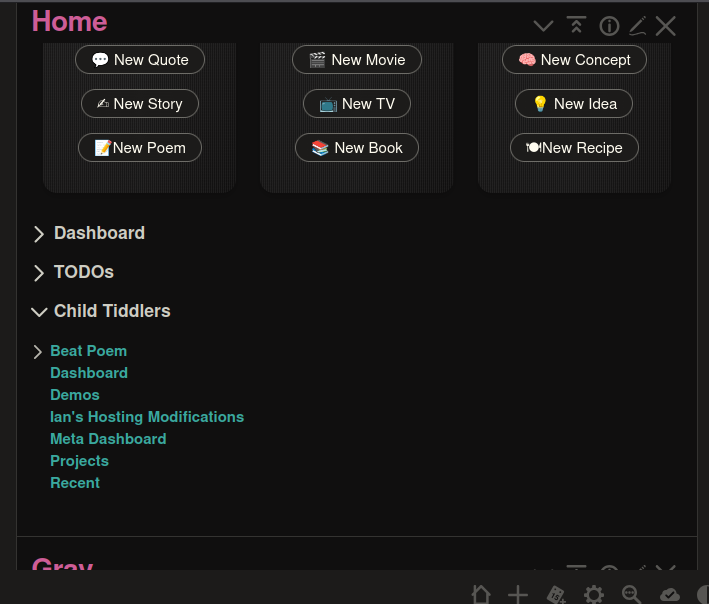
Task: Close the Home tiddler
Action: coord(666,26)
